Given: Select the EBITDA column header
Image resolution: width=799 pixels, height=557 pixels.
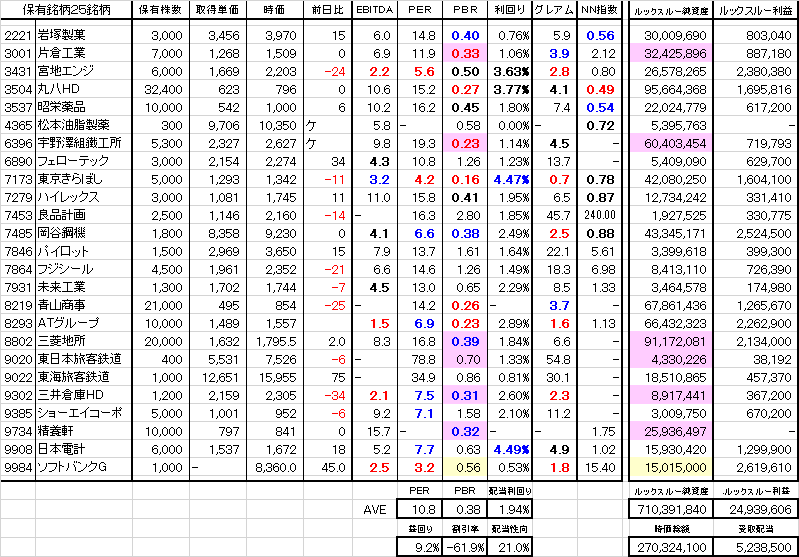Looking at the screenshot, I should tap(375, 10).
